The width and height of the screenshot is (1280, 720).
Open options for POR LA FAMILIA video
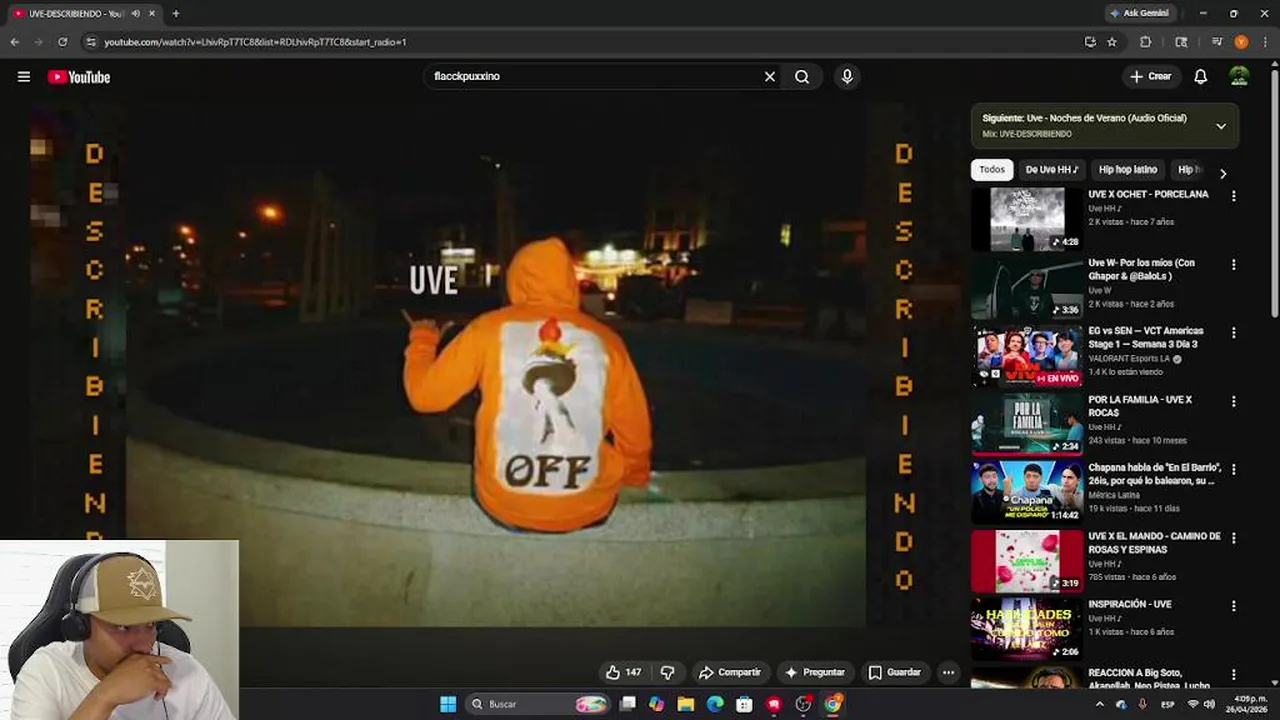coord(1233,402)
